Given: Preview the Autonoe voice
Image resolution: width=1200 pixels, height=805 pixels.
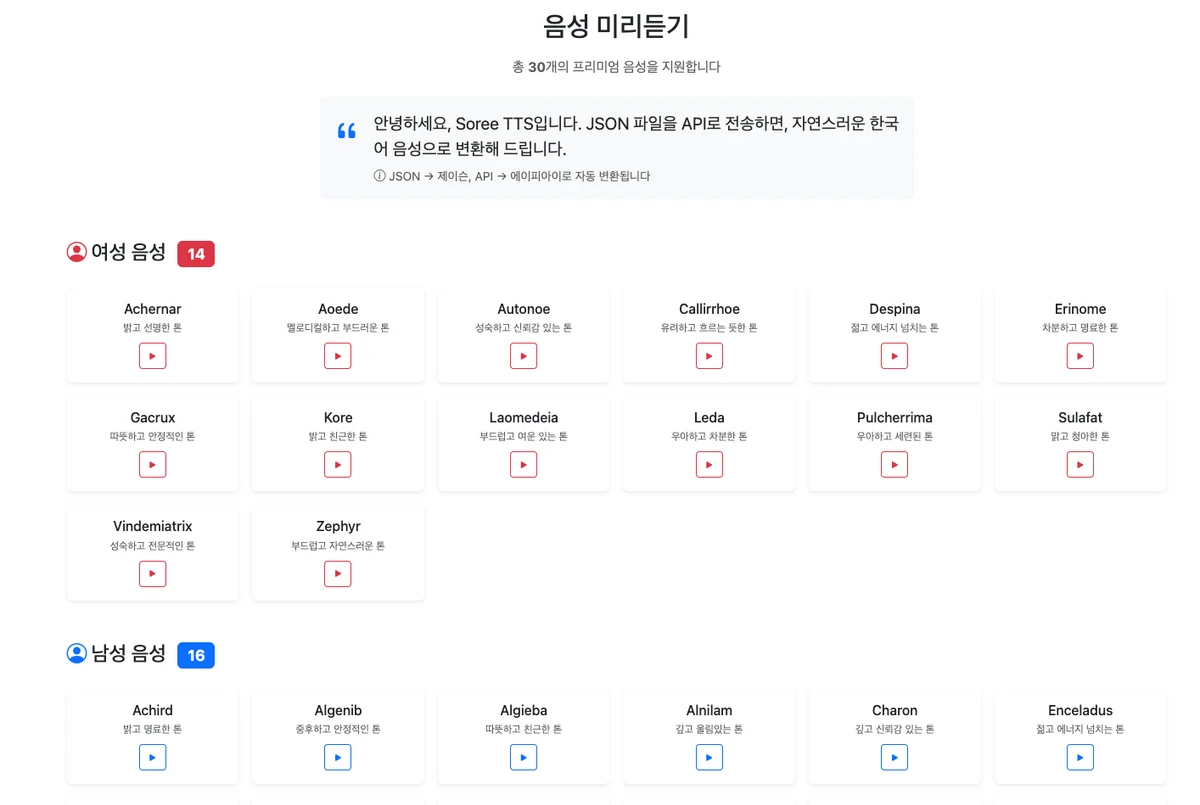Looking at the screenshot, I should 523,356.
